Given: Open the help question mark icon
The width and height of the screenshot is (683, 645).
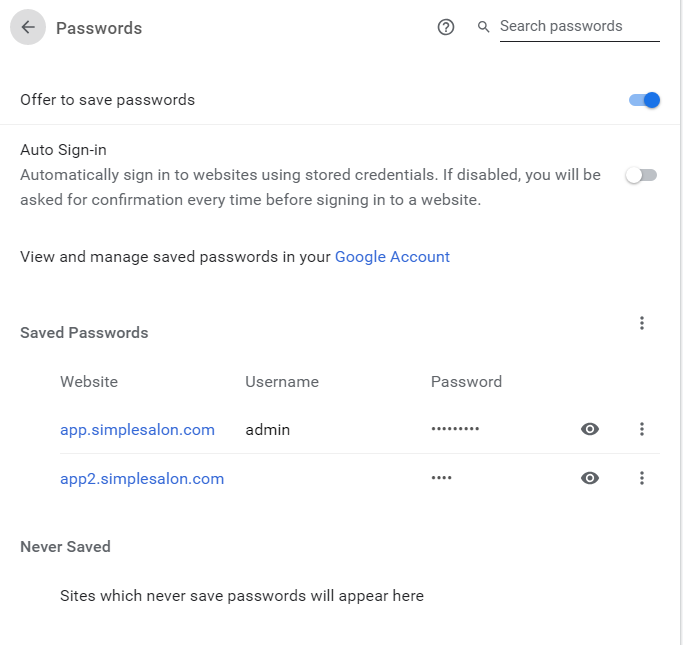Looking at the screenshot, I should coord(446,27).
